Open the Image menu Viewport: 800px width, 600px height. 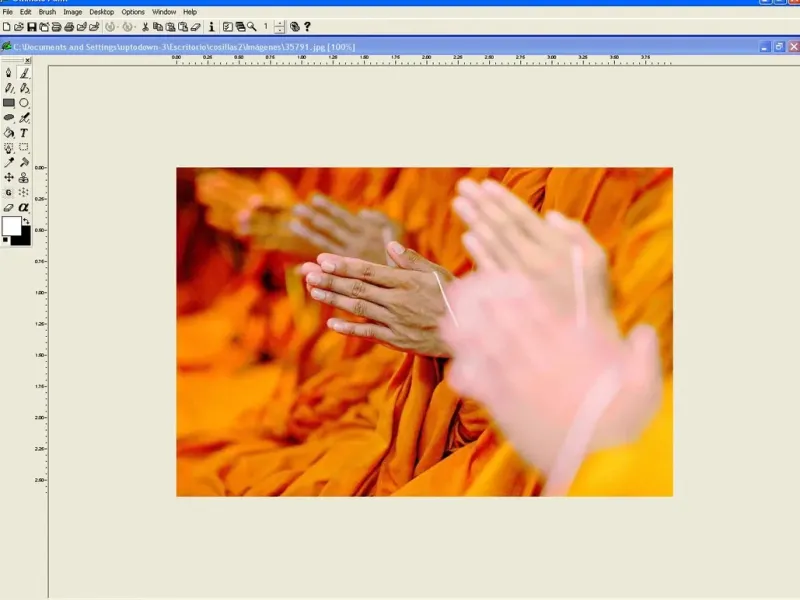(x=73, y=12)
